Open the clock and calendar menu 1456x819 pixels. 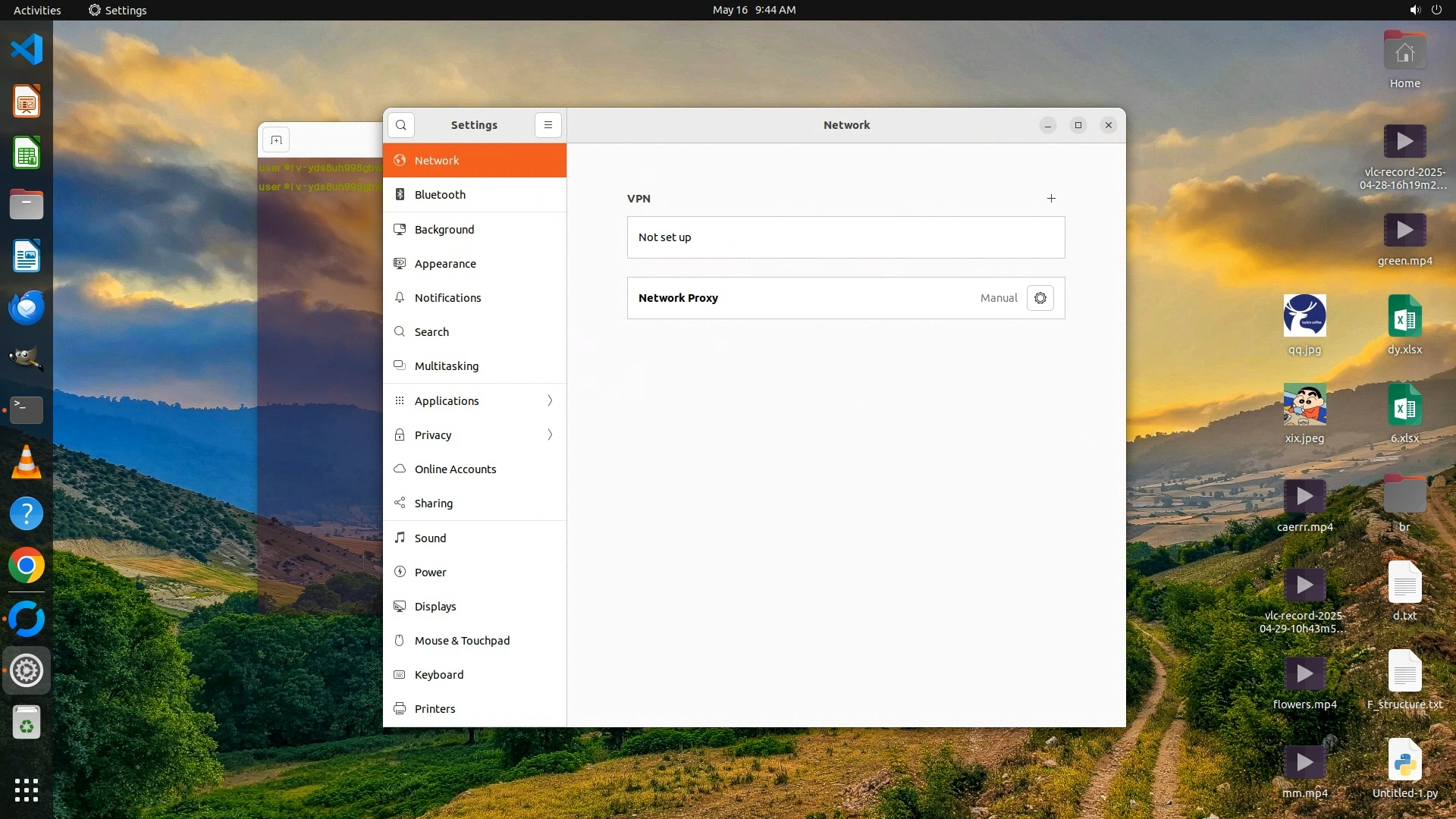click(x=754, y=10)
